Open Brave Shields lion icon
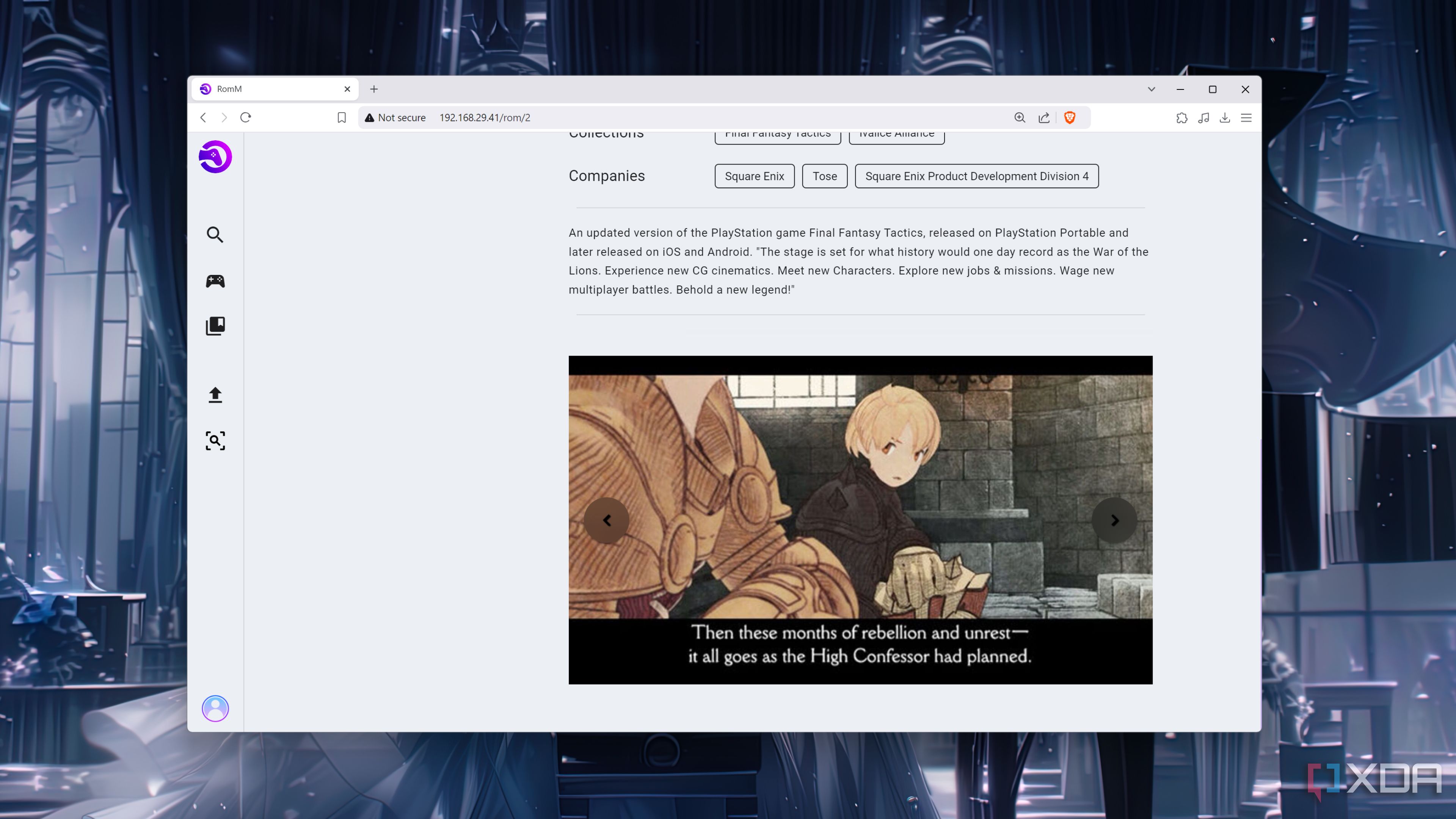The width and height of the screenshot is (1456, 819). pyautogui.click(x=1069, y=118)
